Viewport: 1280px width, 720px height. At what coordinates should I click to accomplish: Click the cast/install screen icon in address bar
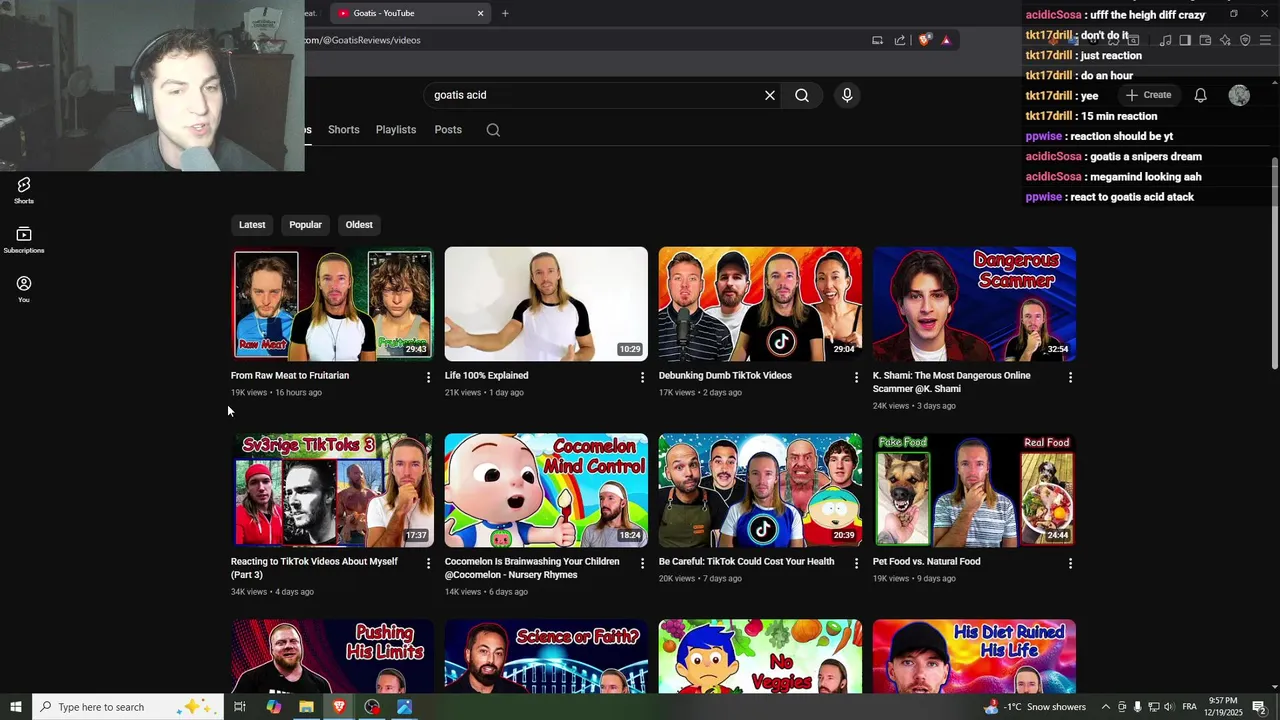(x=877, y=40)
